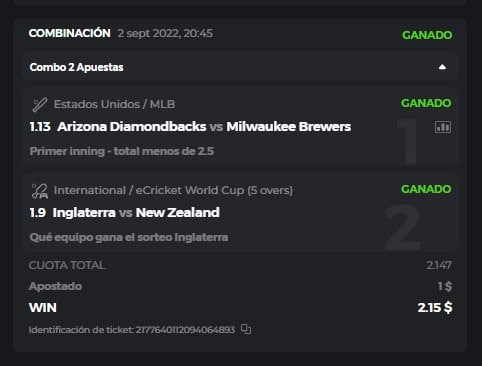Open statistics icon for Diamondbacks match
Image resolution: width=482 pixels, height=366 pixels.
(443, 127)
